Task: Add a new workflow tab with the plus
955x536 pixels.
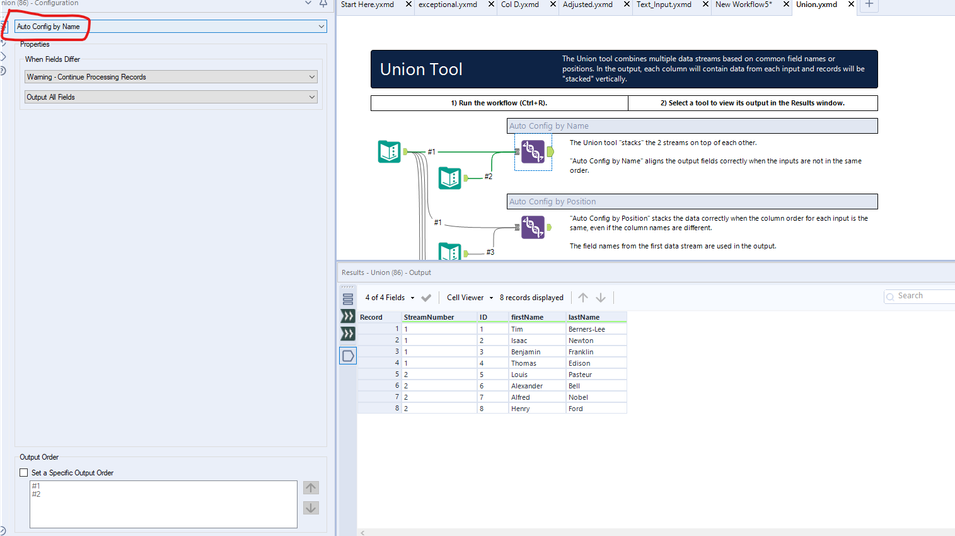Action: pyautogui.click(x=869, y=4)
